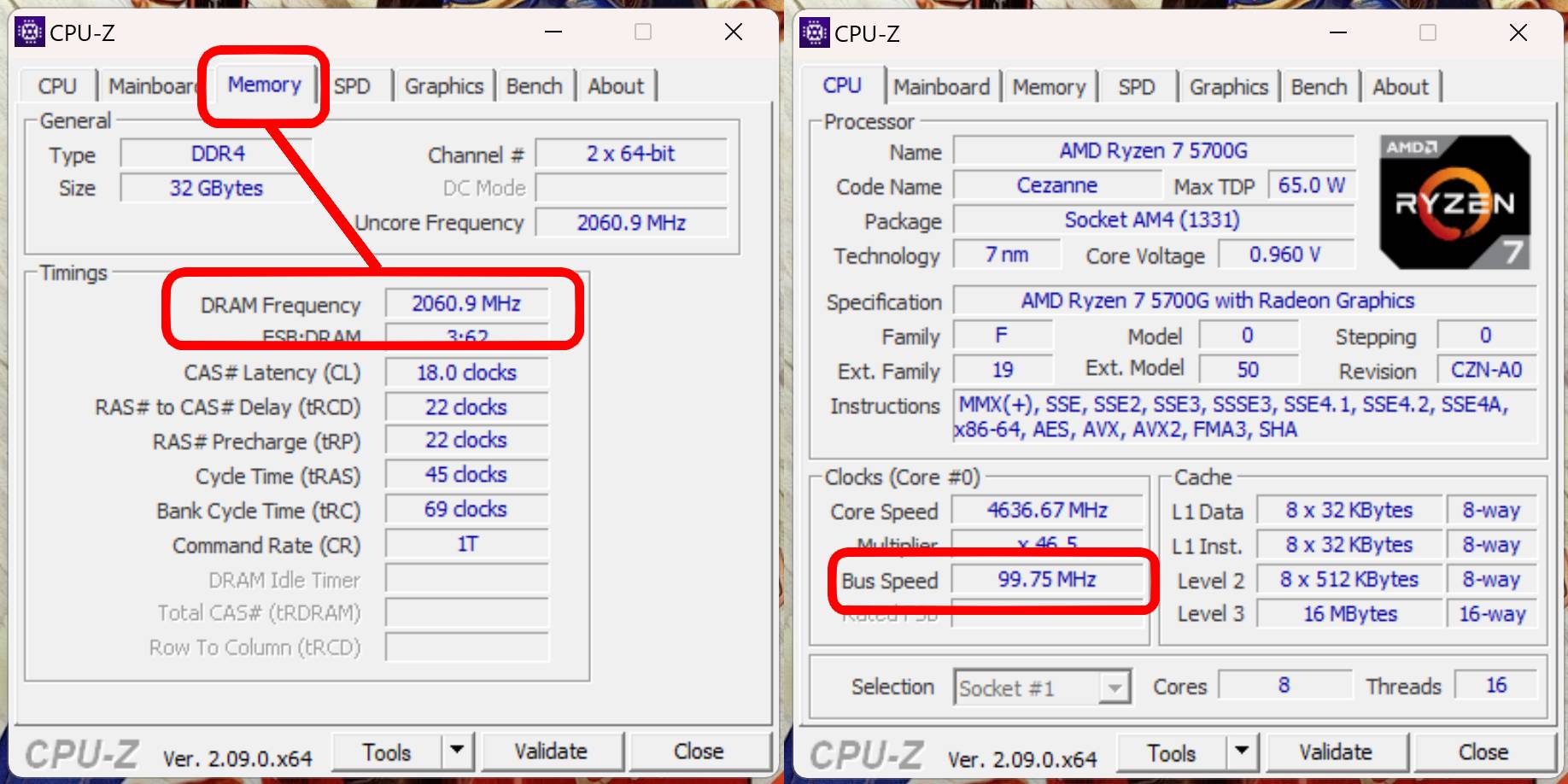Viewport: 1568px width, 784px height.
Task: Click Validate button in right CPU-Z window
Action: 1336,752
